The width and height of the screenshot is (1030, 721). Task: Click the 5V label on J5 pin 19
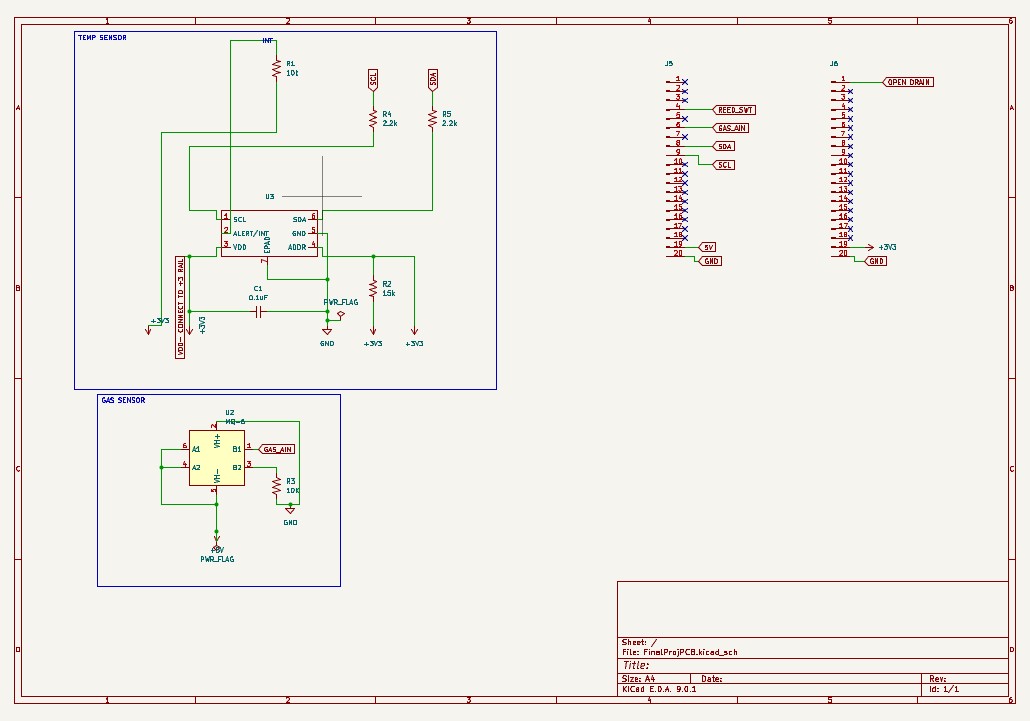(707, 248)
